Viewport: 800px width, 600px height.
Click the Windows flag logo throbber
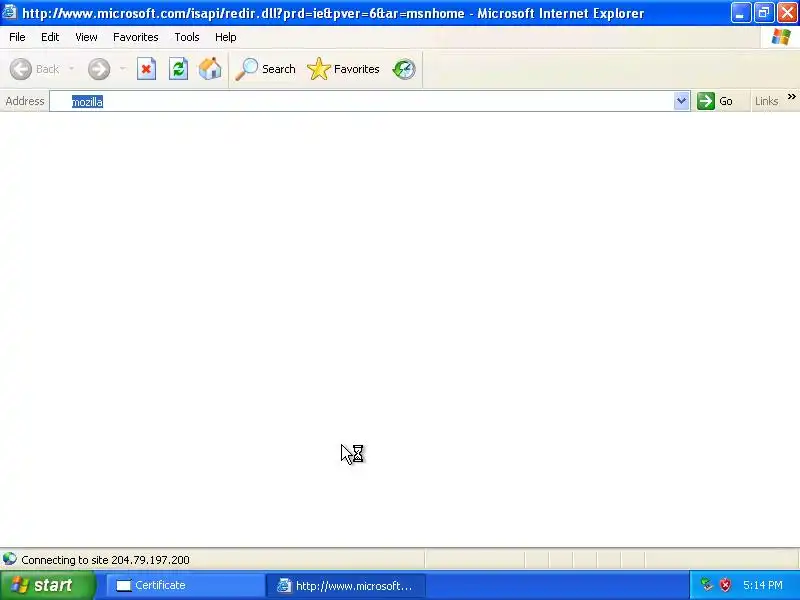tap(781, 37)
